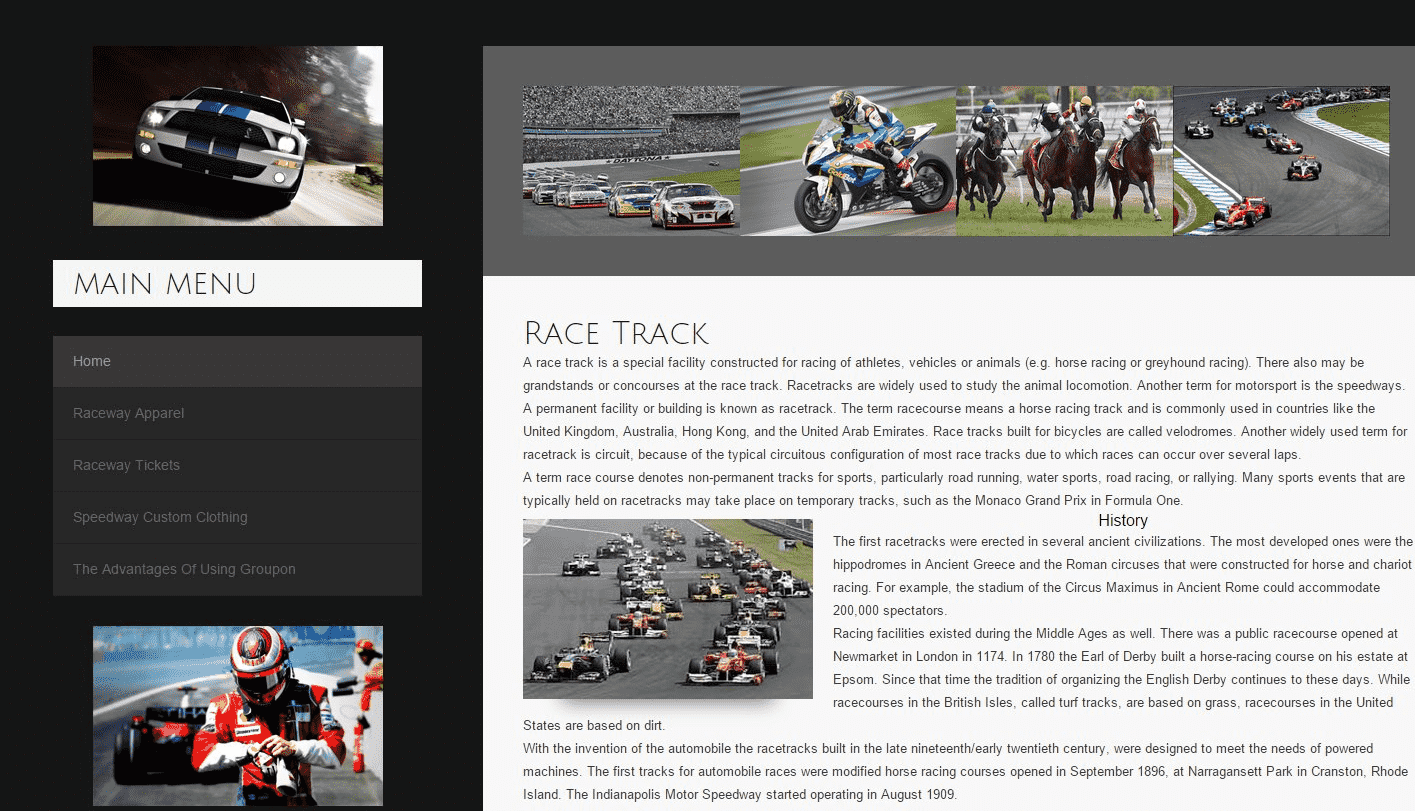Viewport: 1415px width, 811px height.
Task: Click the History subheading
Action: click(x=1122, y=520)
